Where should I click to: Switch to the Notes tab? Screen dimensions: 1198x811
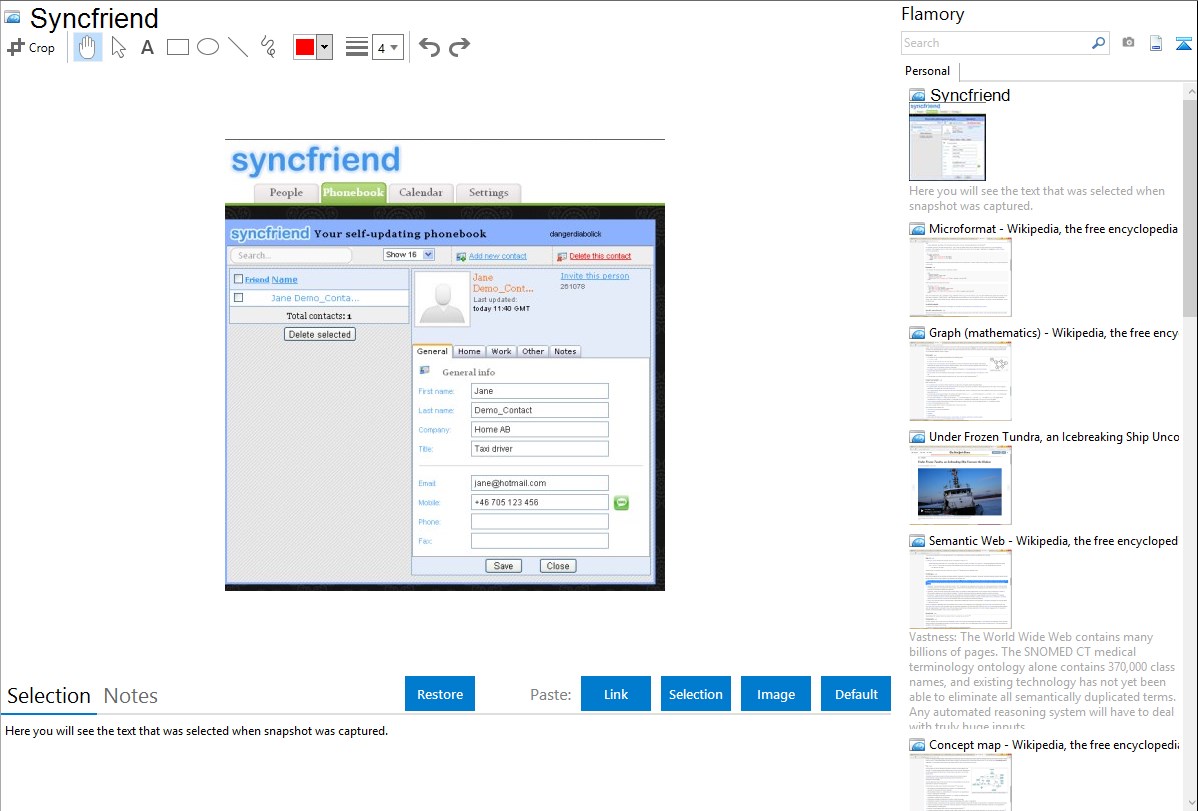pyautogui.click(x=131, y=696)
